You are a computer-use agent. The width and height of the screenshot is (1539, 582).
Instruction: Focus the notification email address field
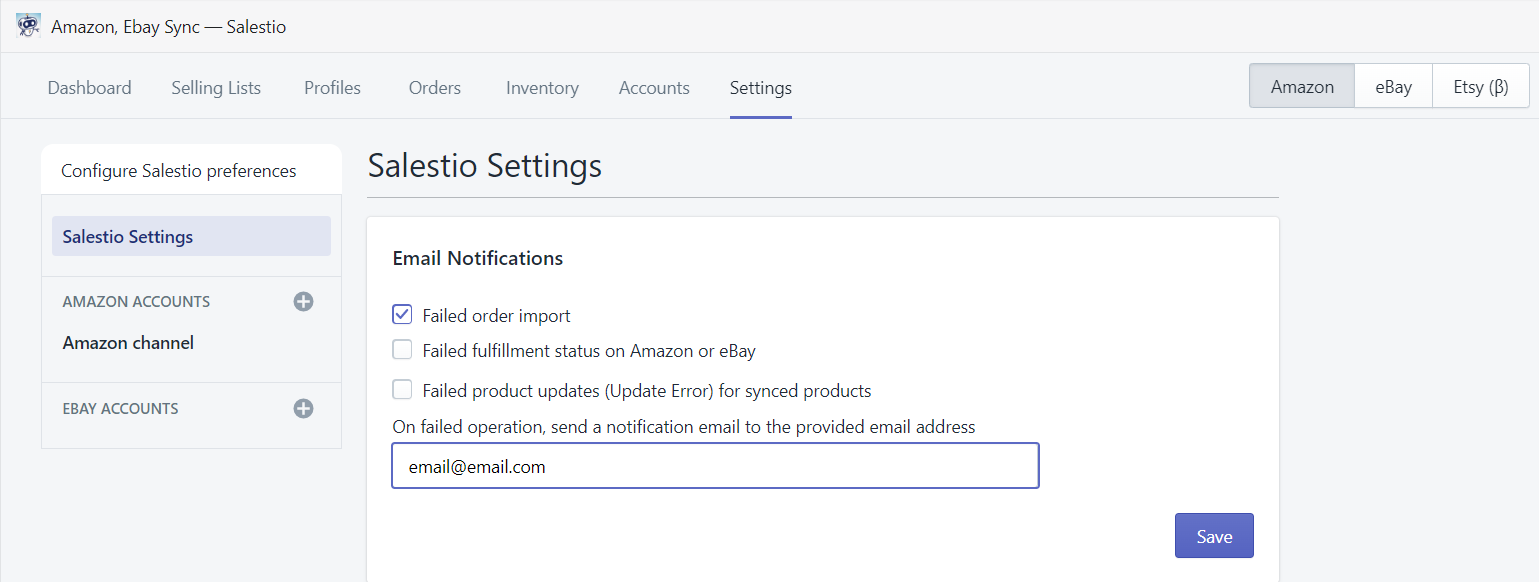point(715,466)
